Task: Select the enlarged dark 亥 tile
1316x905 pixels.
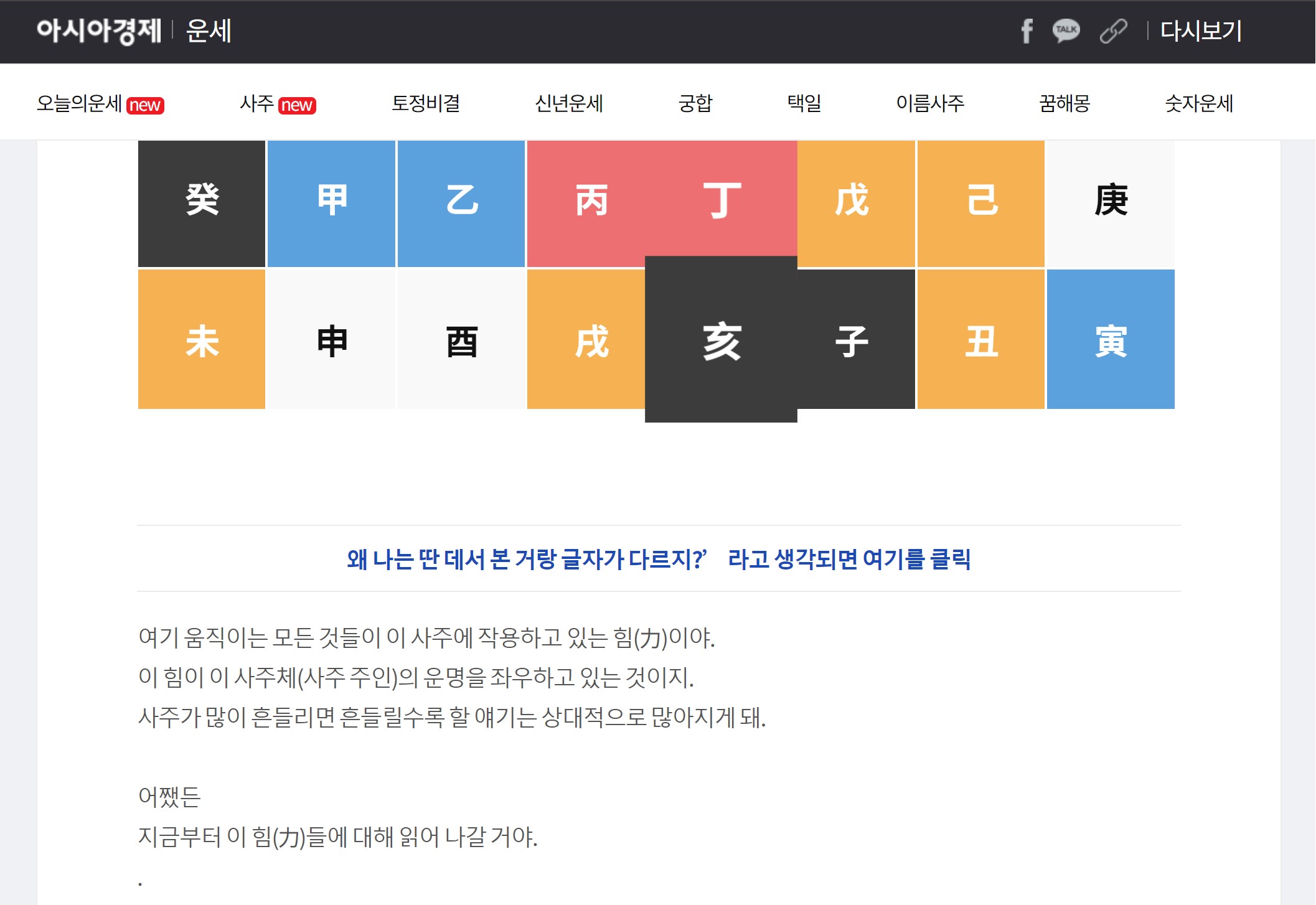Action: pyautogui.click(x=721, y=340)
